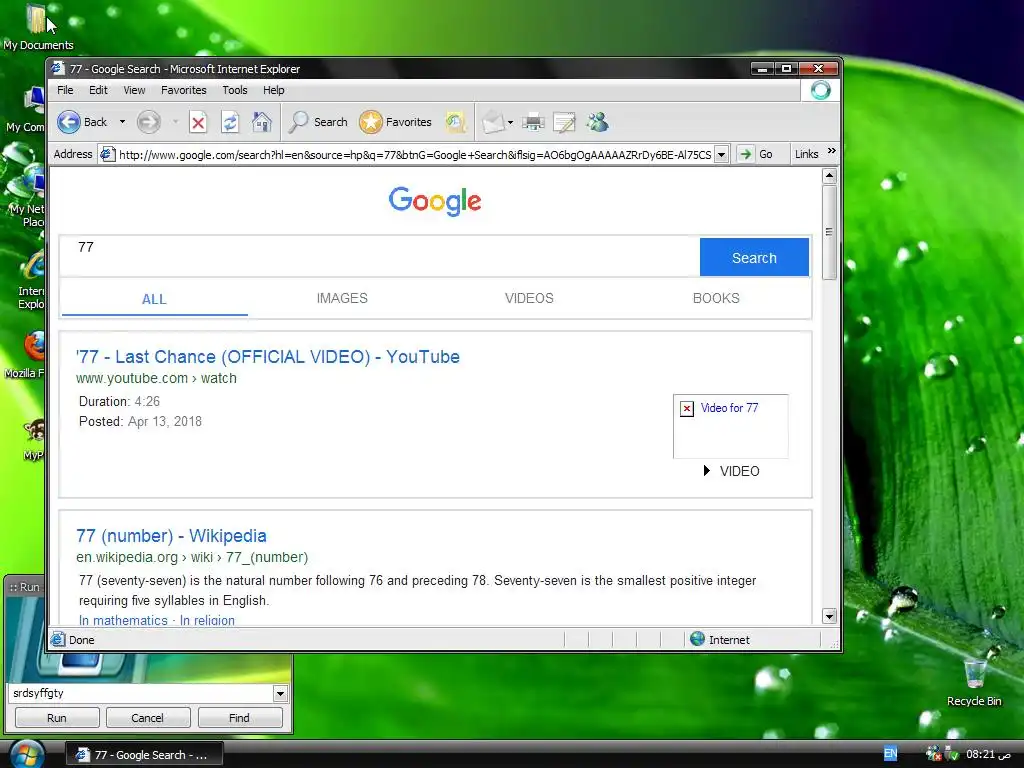Open the Windows Start orb
The height and width of the screenshot is (768, 1024).
tap(25, 754)
